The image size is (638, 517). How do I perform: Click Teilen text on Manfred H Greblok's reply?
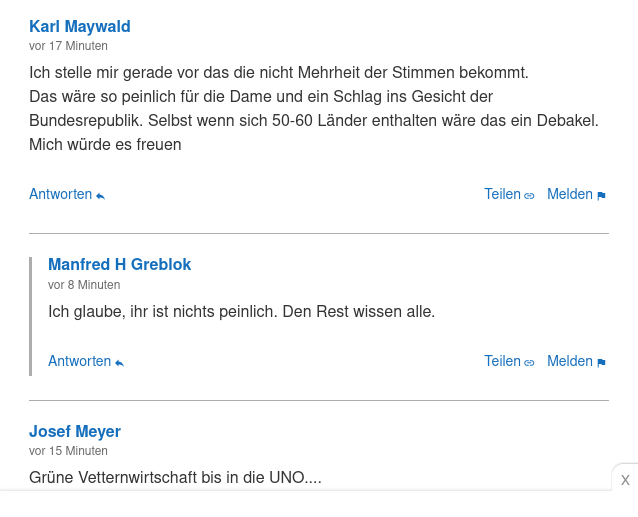point(503,361)
